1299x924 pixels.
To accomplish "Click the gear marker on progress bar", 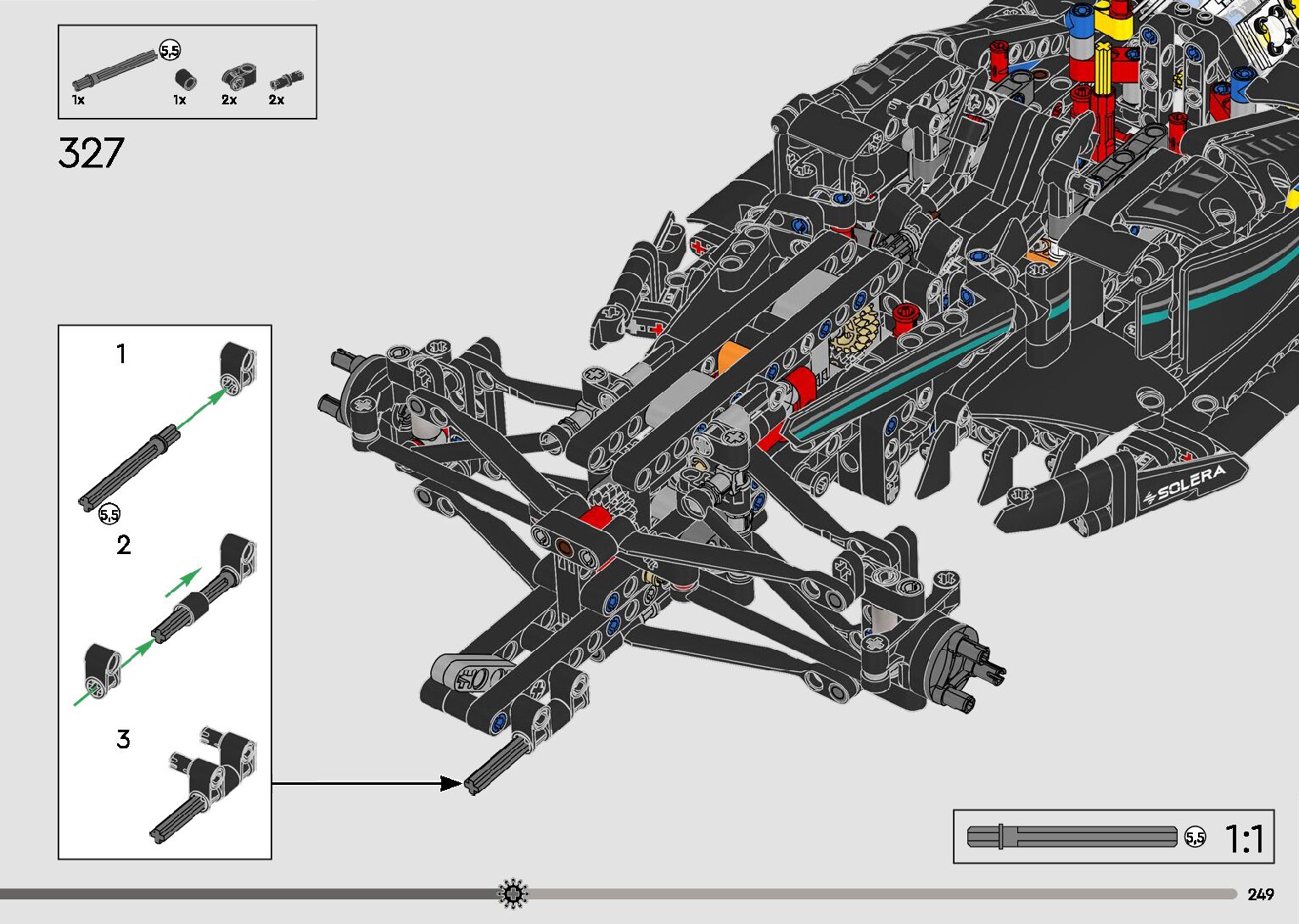I will [x=512, y=893].
